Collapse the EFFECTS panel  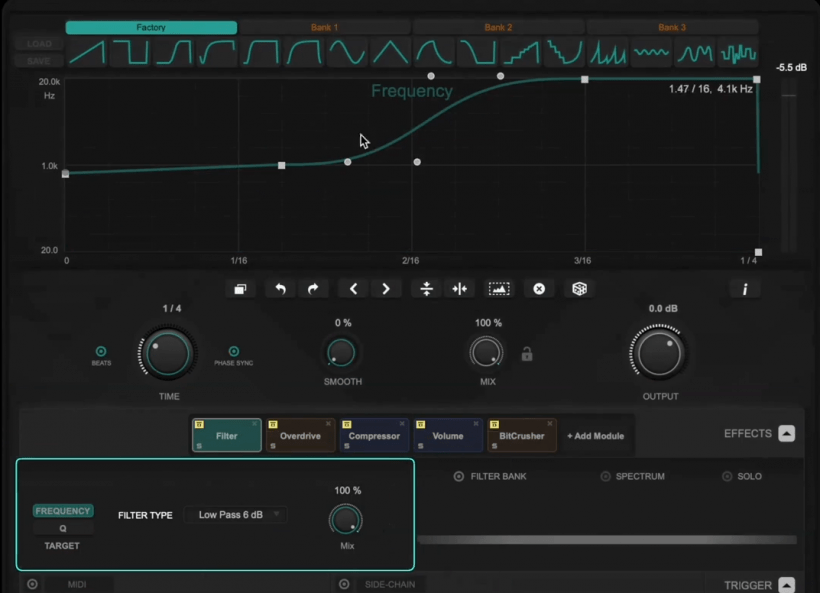[786, 433]
